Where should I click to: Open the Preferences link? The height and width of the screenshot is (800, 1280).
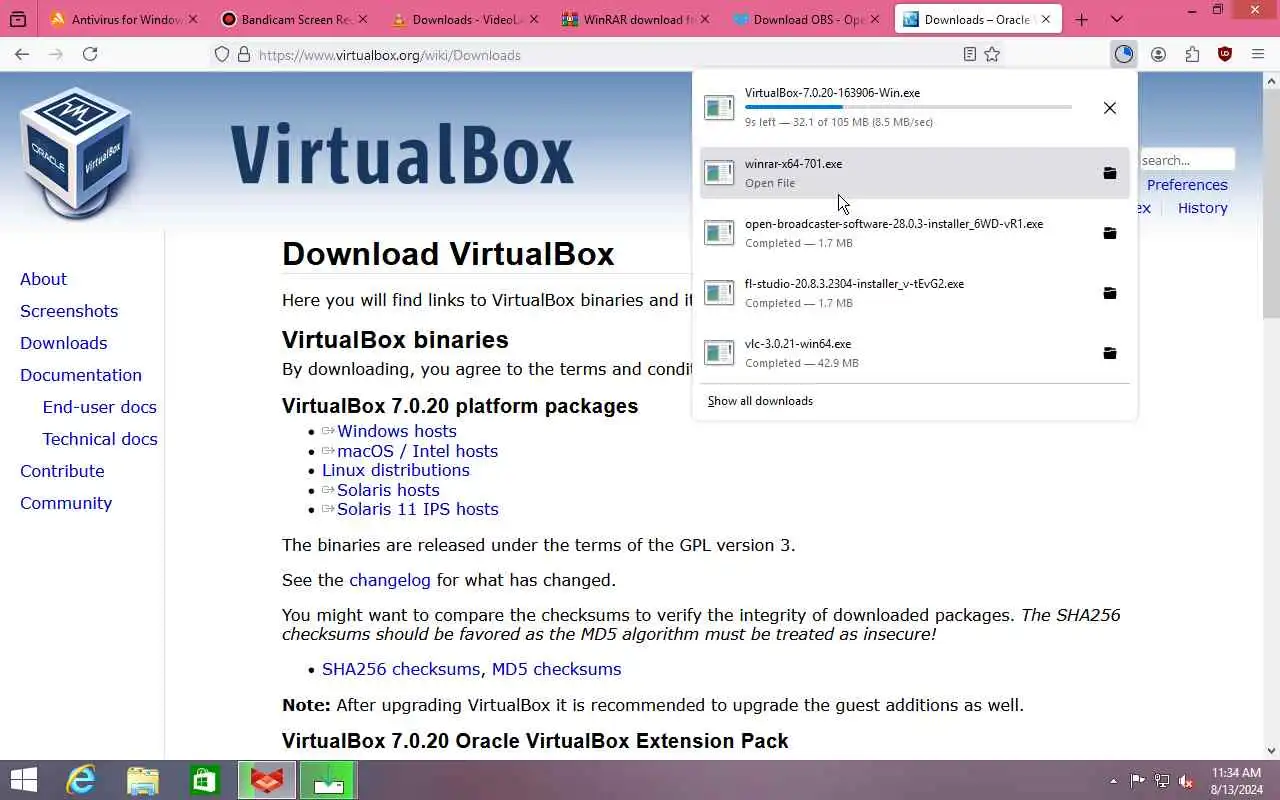(1187, 185)
